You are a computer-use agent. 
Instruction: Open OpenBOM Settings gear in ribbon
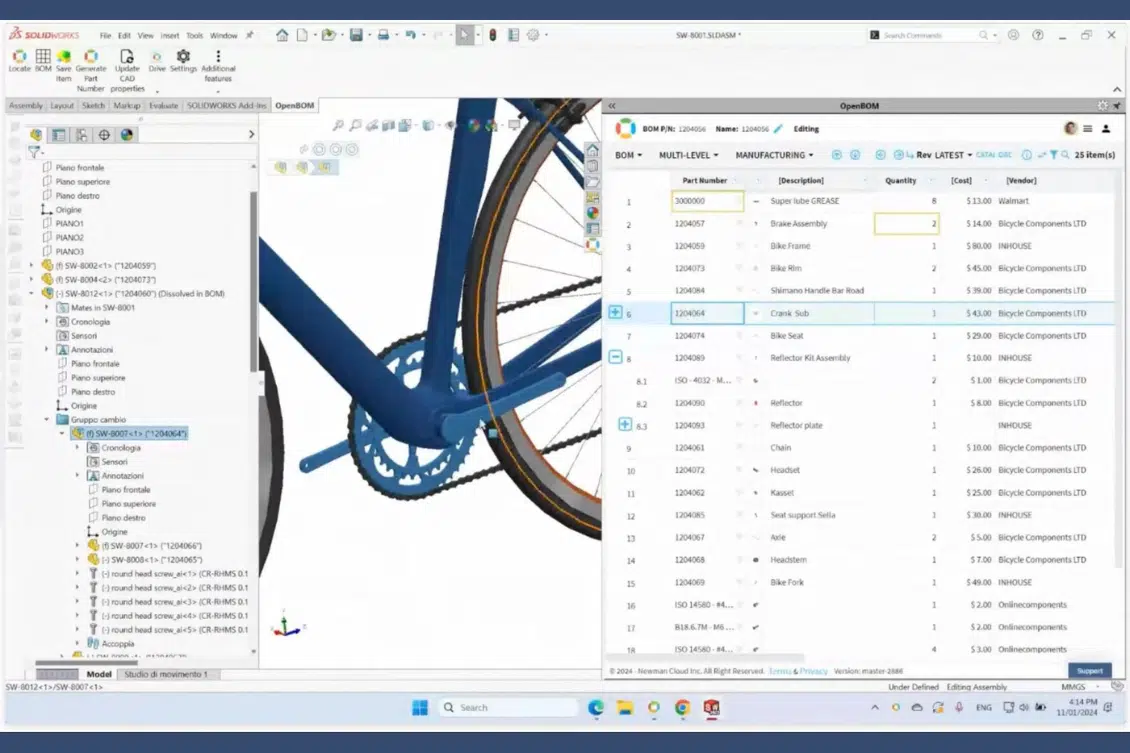pyautogui.click(x=183, y=56)
